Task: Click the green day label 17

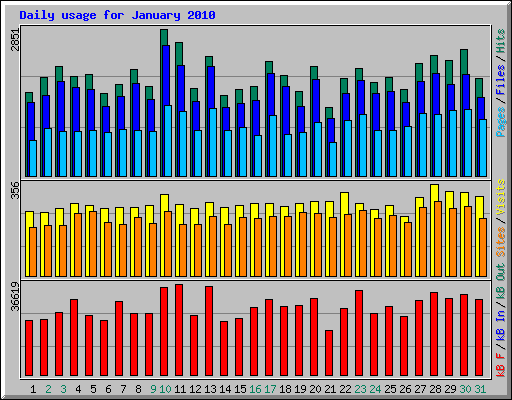Action: [270, 389]
